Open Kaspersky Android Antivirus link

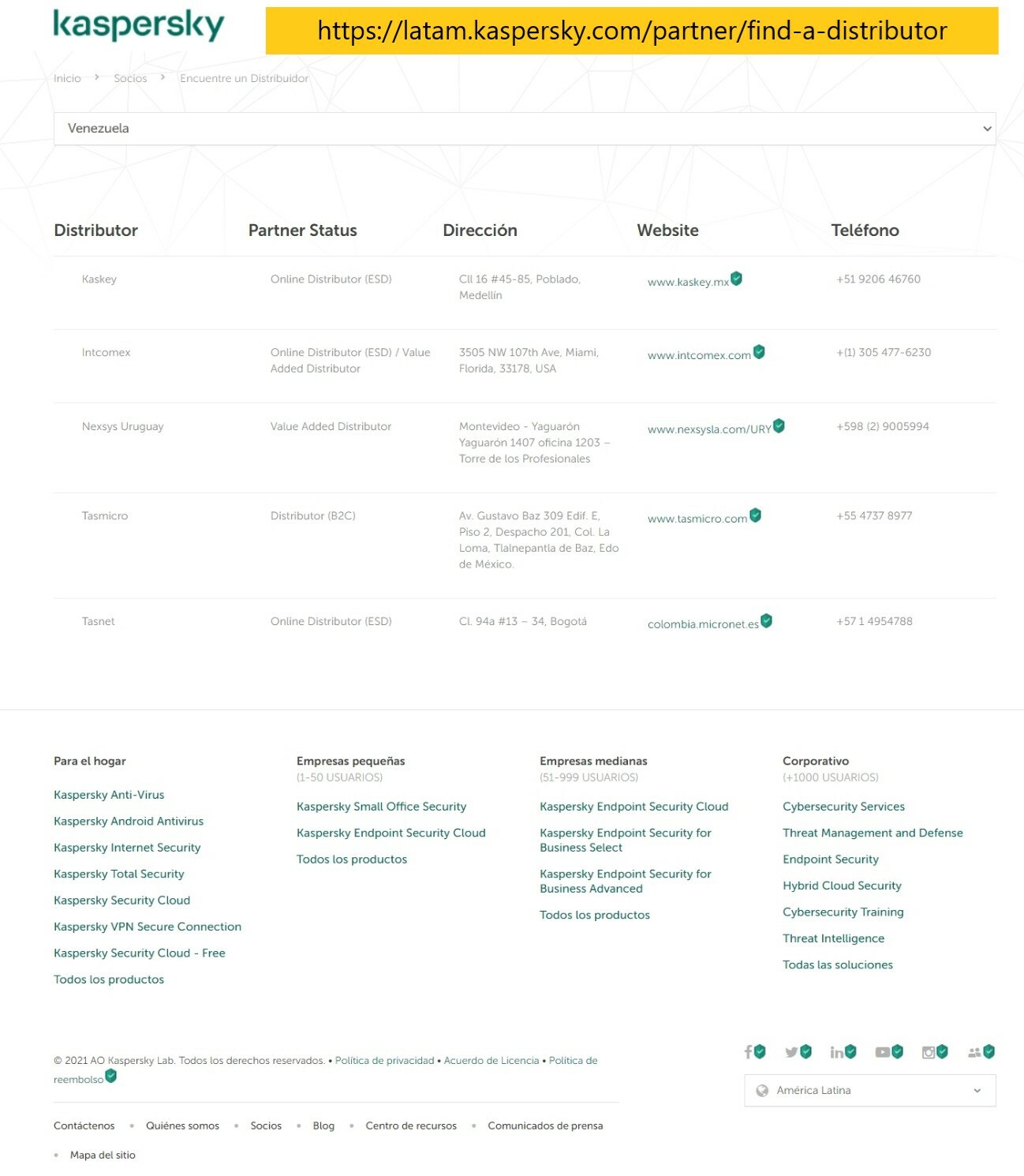[x=129, y=821]
